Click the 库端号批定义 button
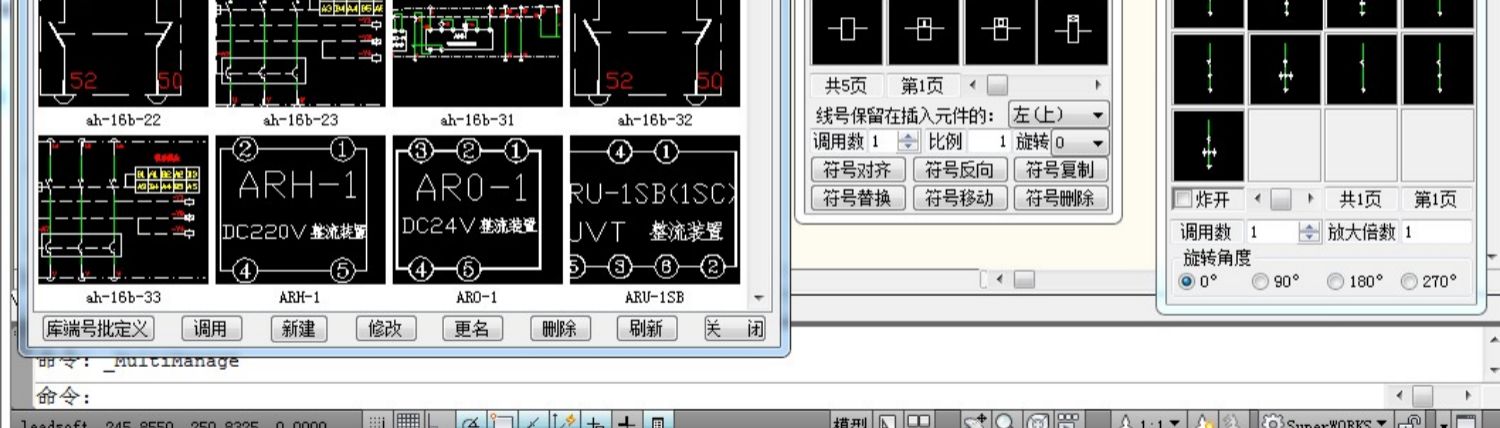This screenshot has width=1500, height=428. click(x=98, y=329)
